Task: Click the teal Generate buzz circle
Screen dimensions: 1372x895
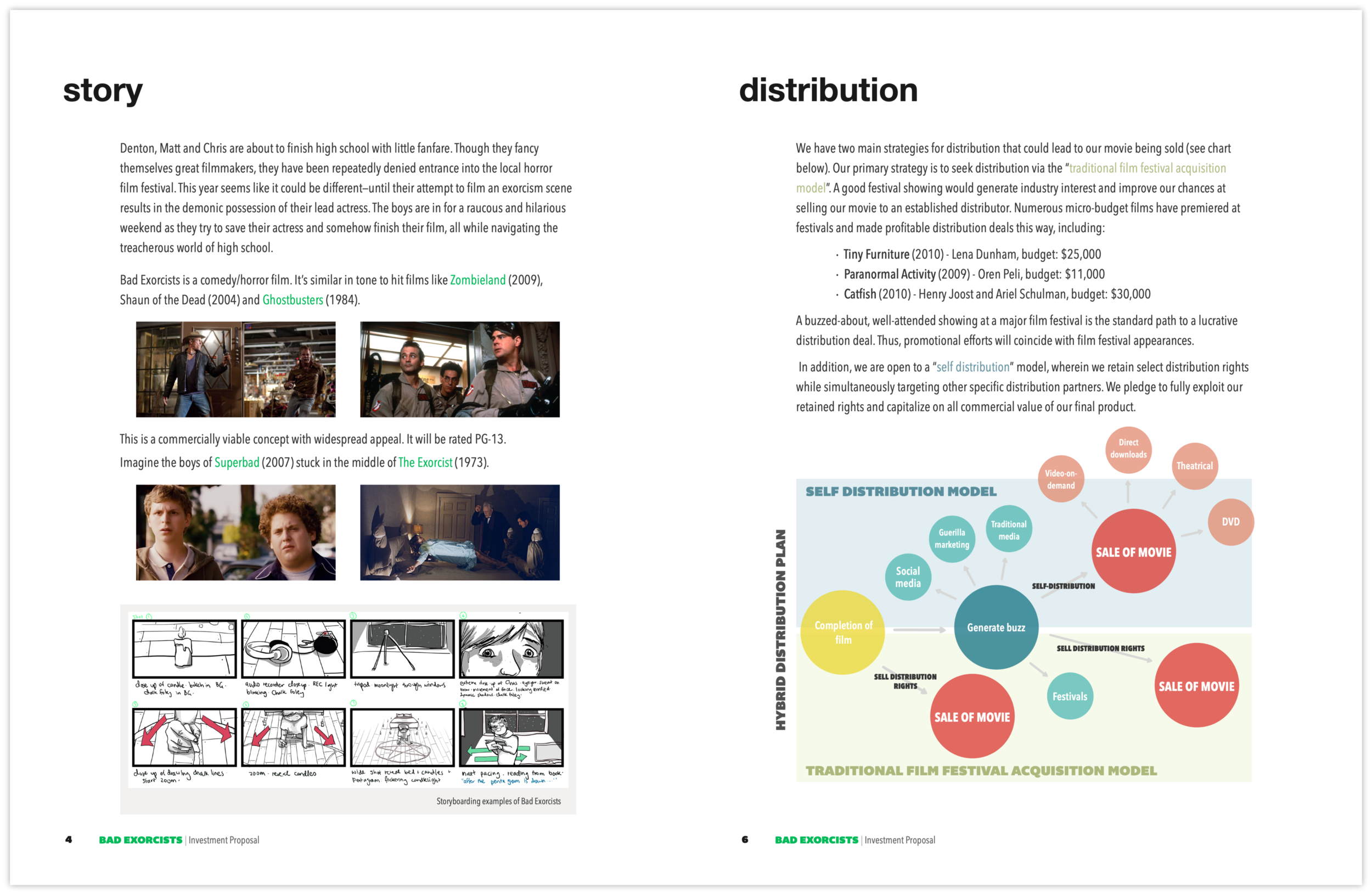Action: point(996,628)
